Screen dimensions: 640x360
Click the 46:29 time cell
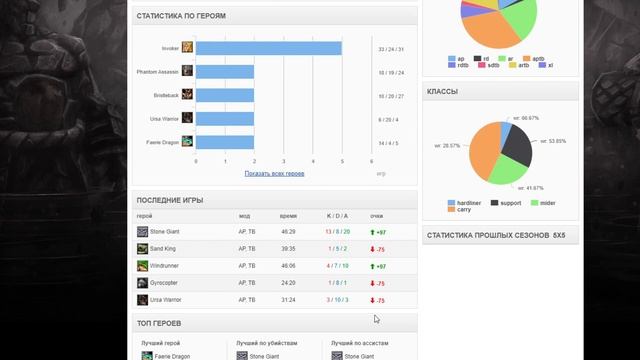(x=288, y=232)
